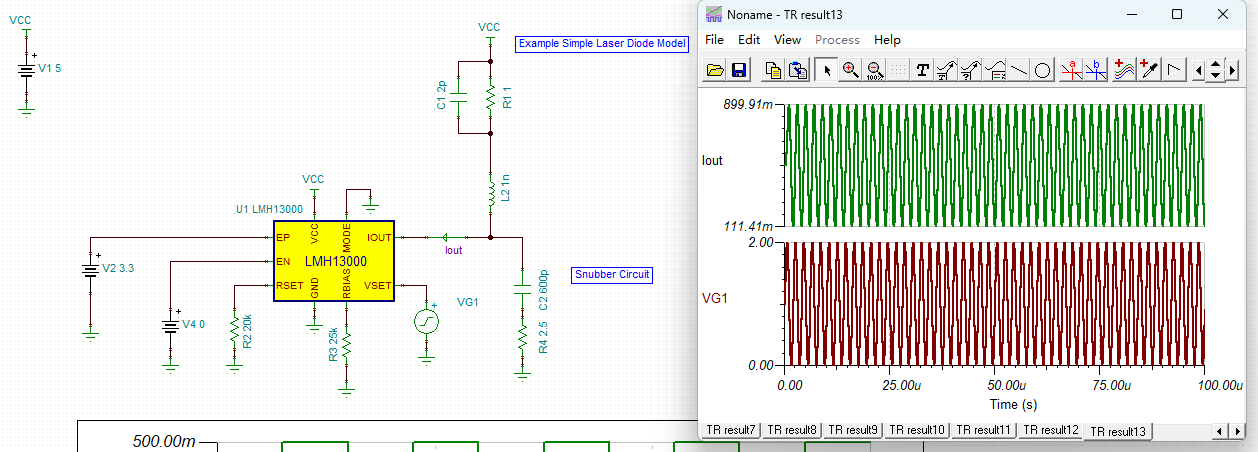Switch to the TR result12 tab
Image resolution: width=1258 pixels, height=452 pixels.
(x=1051, y=430)
